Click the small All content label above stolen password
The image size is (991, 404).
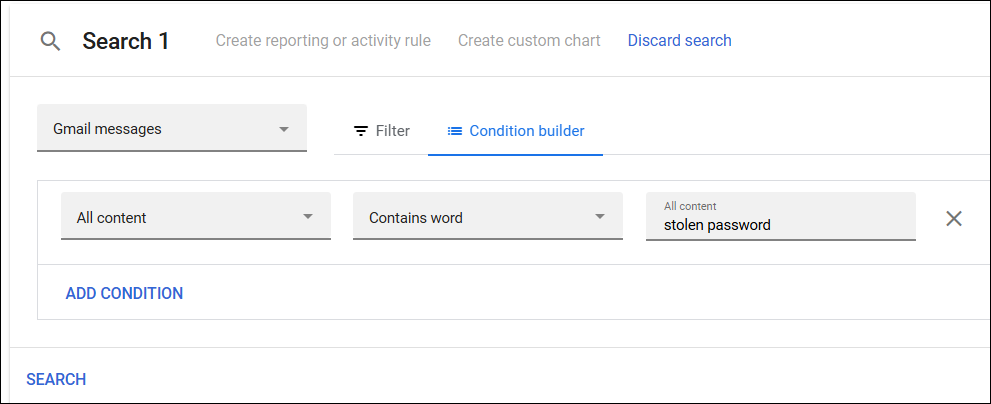click(690, 206)
